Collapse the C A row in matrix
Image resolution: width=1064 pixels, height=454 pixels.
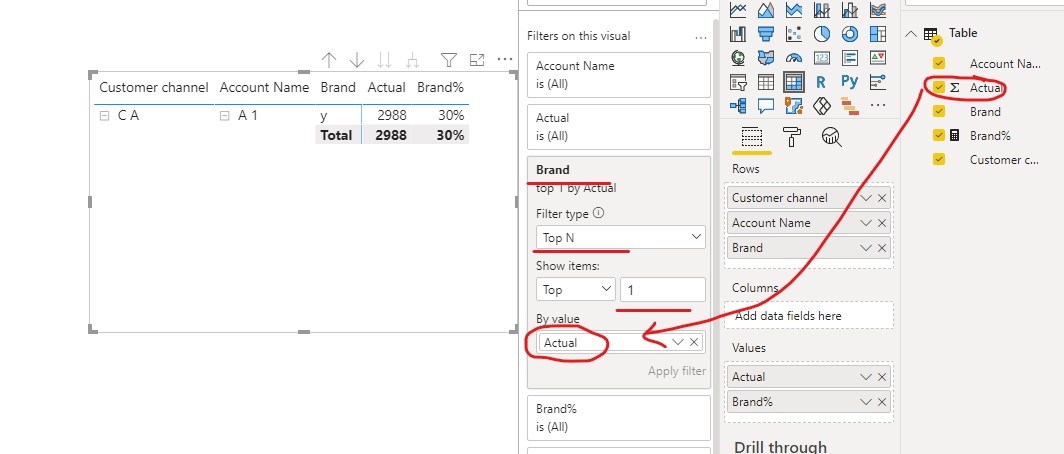[104, 116]
